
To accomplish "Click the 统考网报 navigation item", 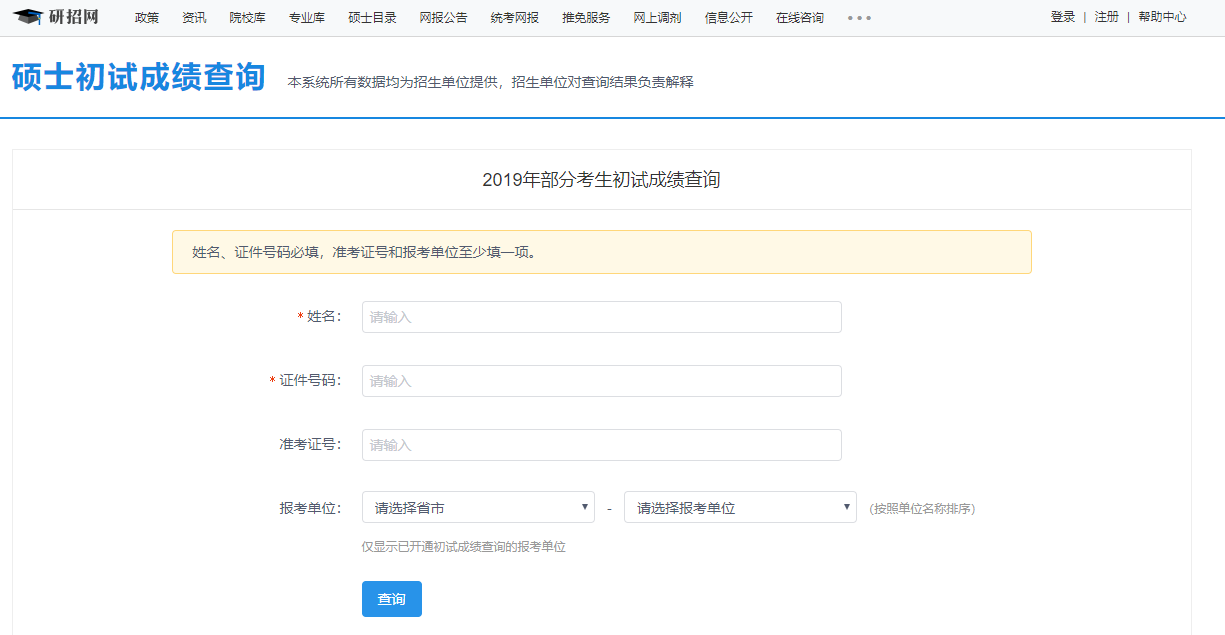I will tap(514, 18).
